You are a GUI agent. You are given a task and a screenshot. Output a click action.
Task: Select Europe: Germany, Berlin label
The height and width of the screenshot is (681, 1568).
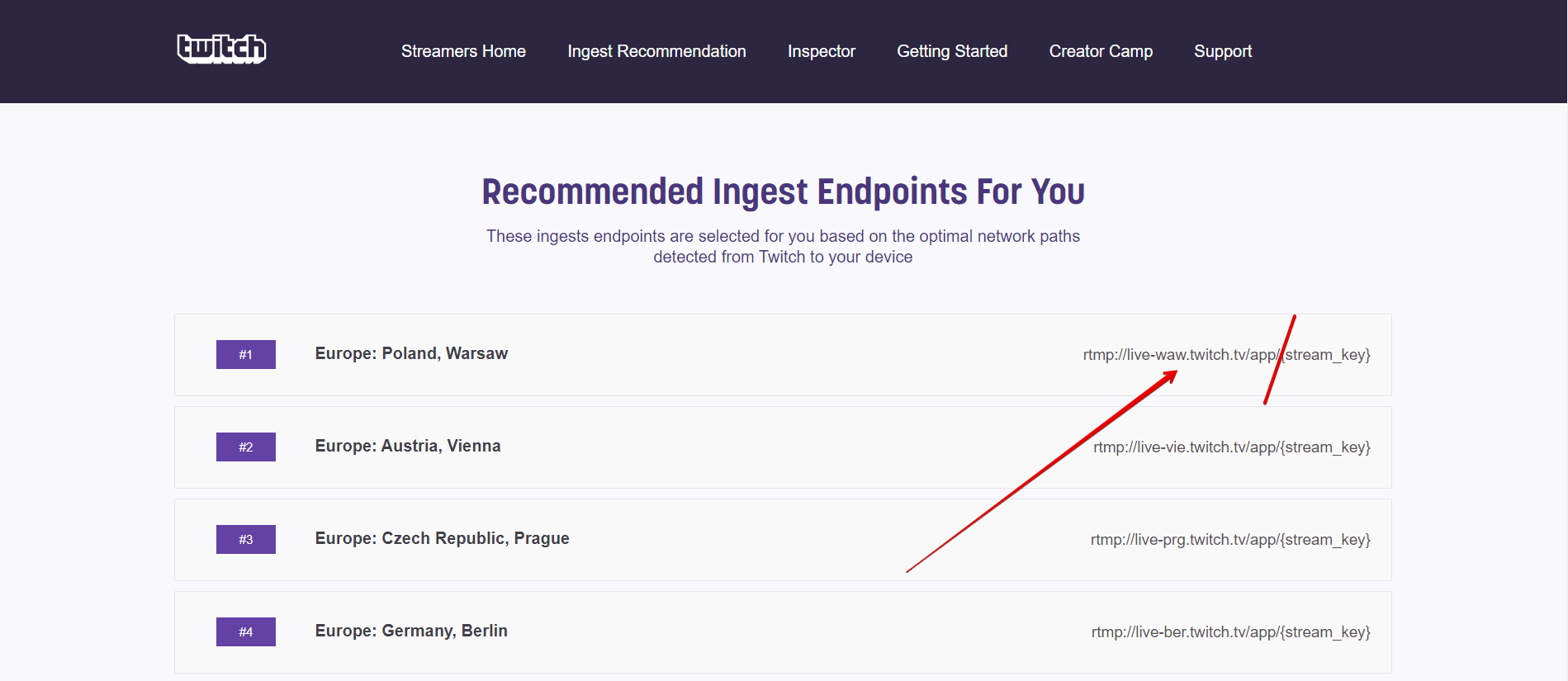(411, 631)
